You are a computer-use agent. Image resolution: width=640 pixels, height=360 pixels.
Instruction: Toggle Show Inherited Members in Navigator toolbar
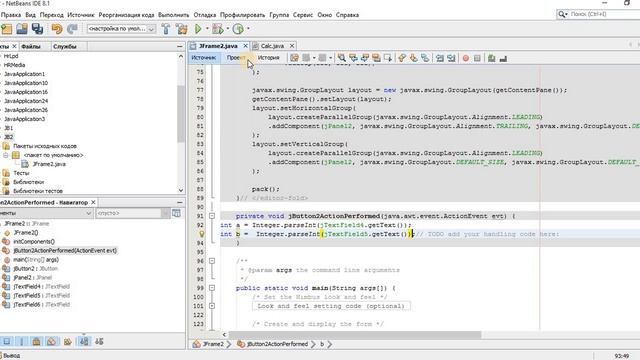click(x=7, y=342)
